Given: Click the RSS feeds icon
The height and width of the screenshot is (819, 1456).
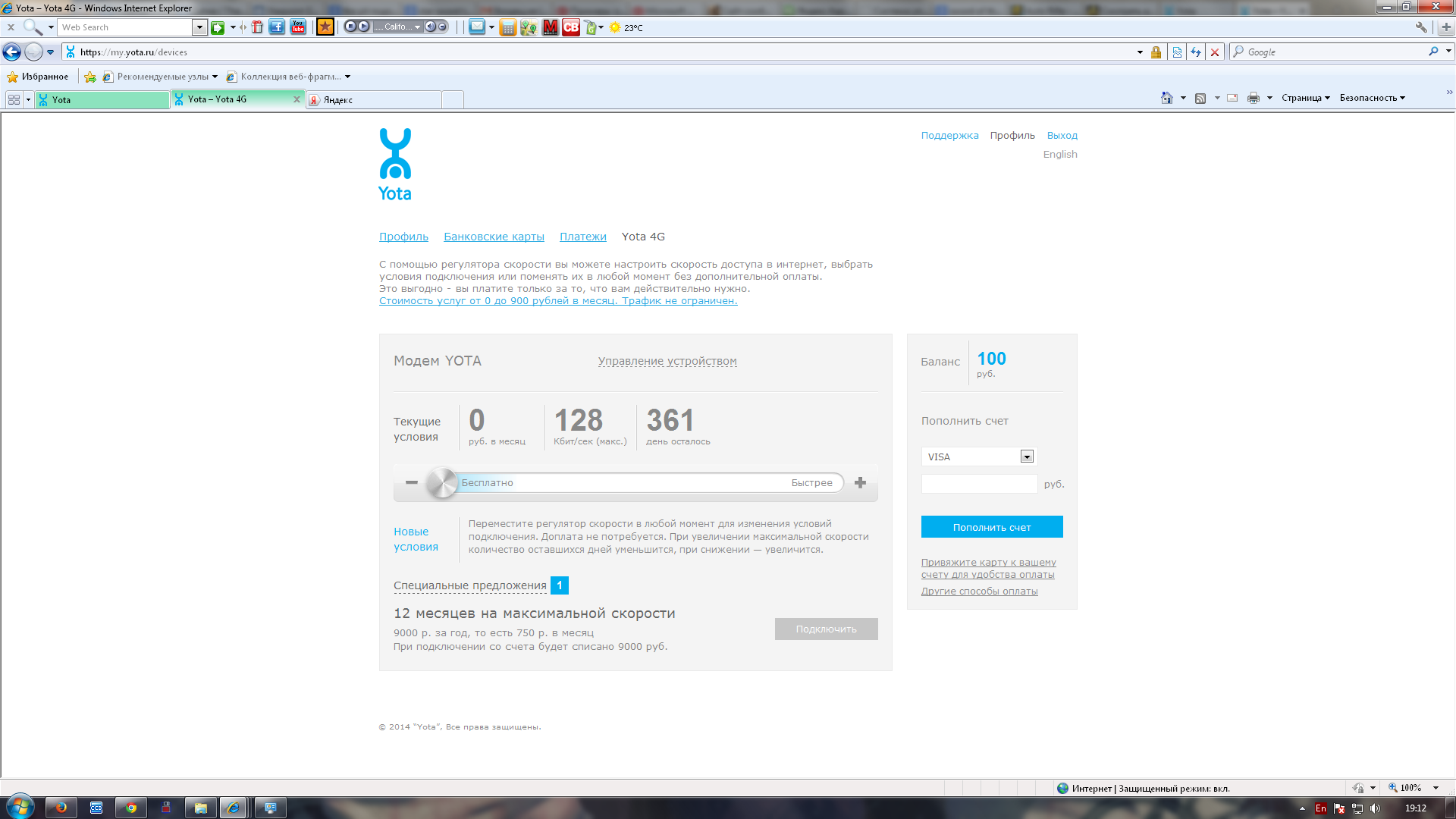Looking at the screenshot, I should pos(1200,98).
